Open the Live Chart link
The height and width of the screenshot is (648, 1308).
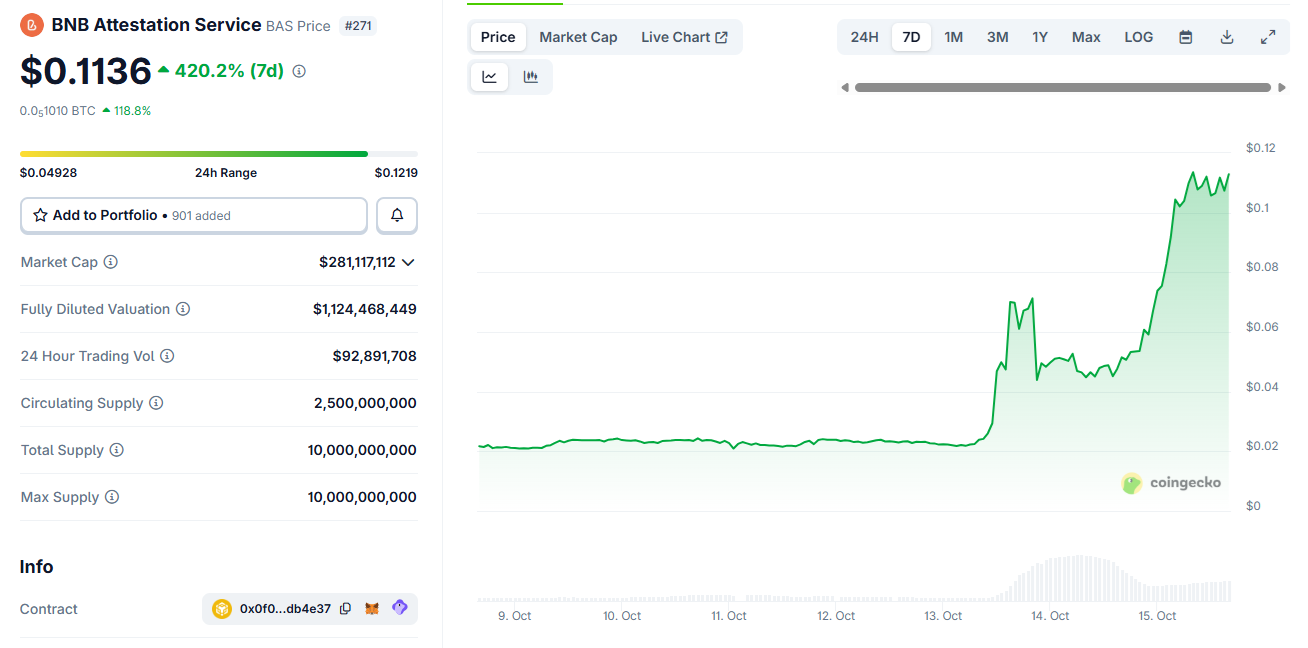click(x=684, y=37)
